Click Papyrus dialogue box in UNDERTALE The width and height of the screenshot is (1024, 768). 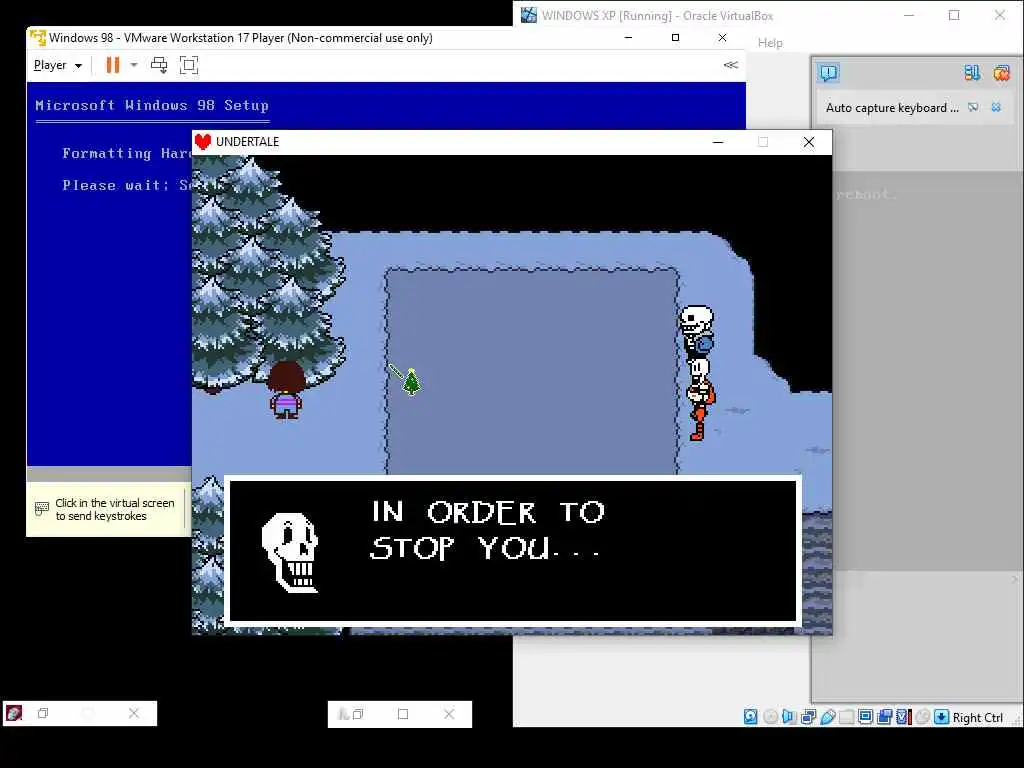click(513, 552)
